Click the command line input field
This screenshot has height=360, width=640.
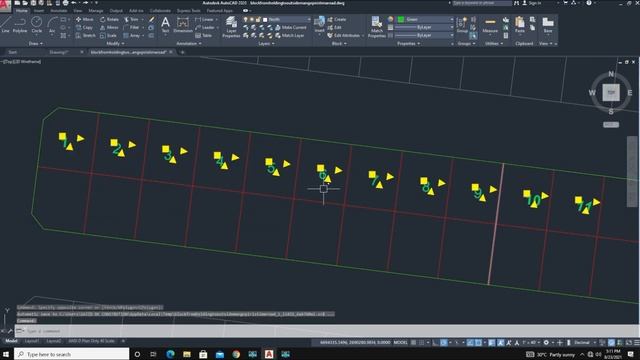tap(327, 331)
